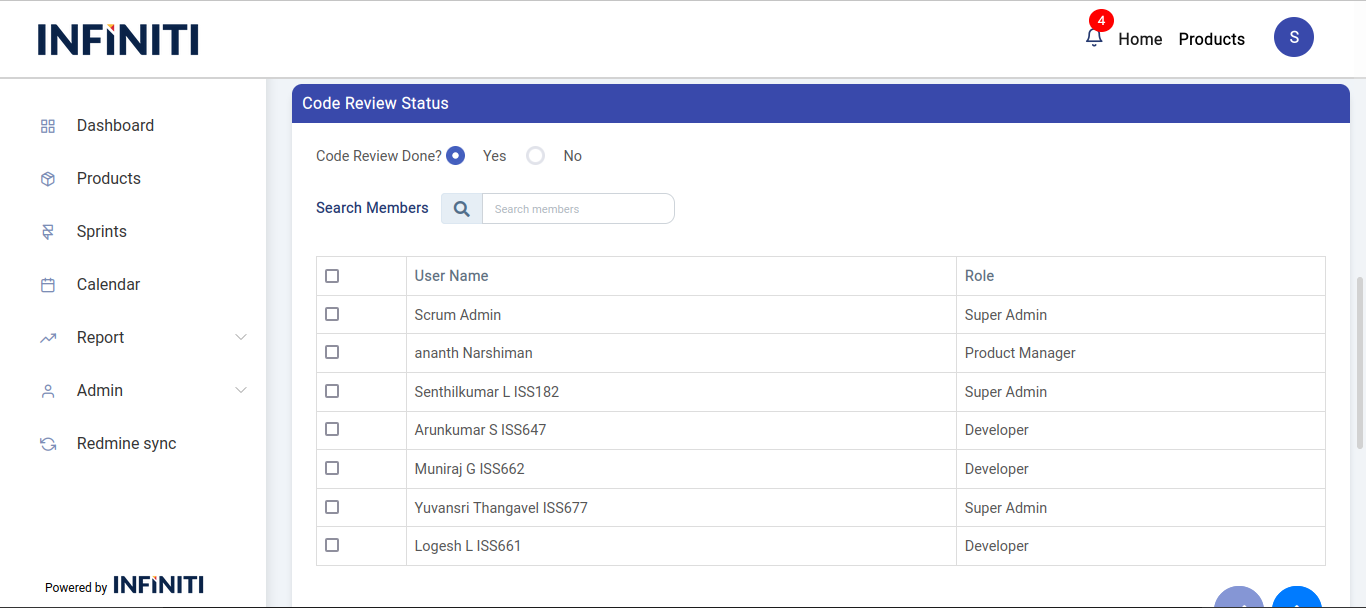Viewport: 1366px width, 608px height.
Task: Click the Calendar icon in sidebar
Action: pos(48,285)
